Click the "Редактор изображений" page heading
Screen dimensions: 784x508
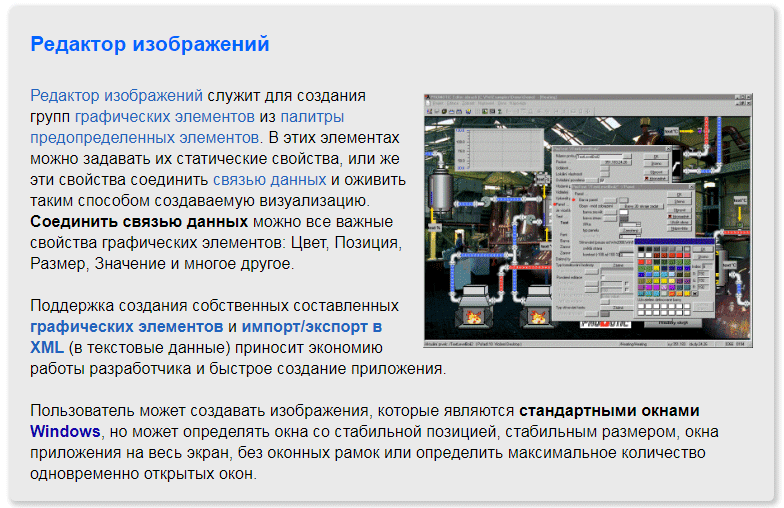point(150,45)
